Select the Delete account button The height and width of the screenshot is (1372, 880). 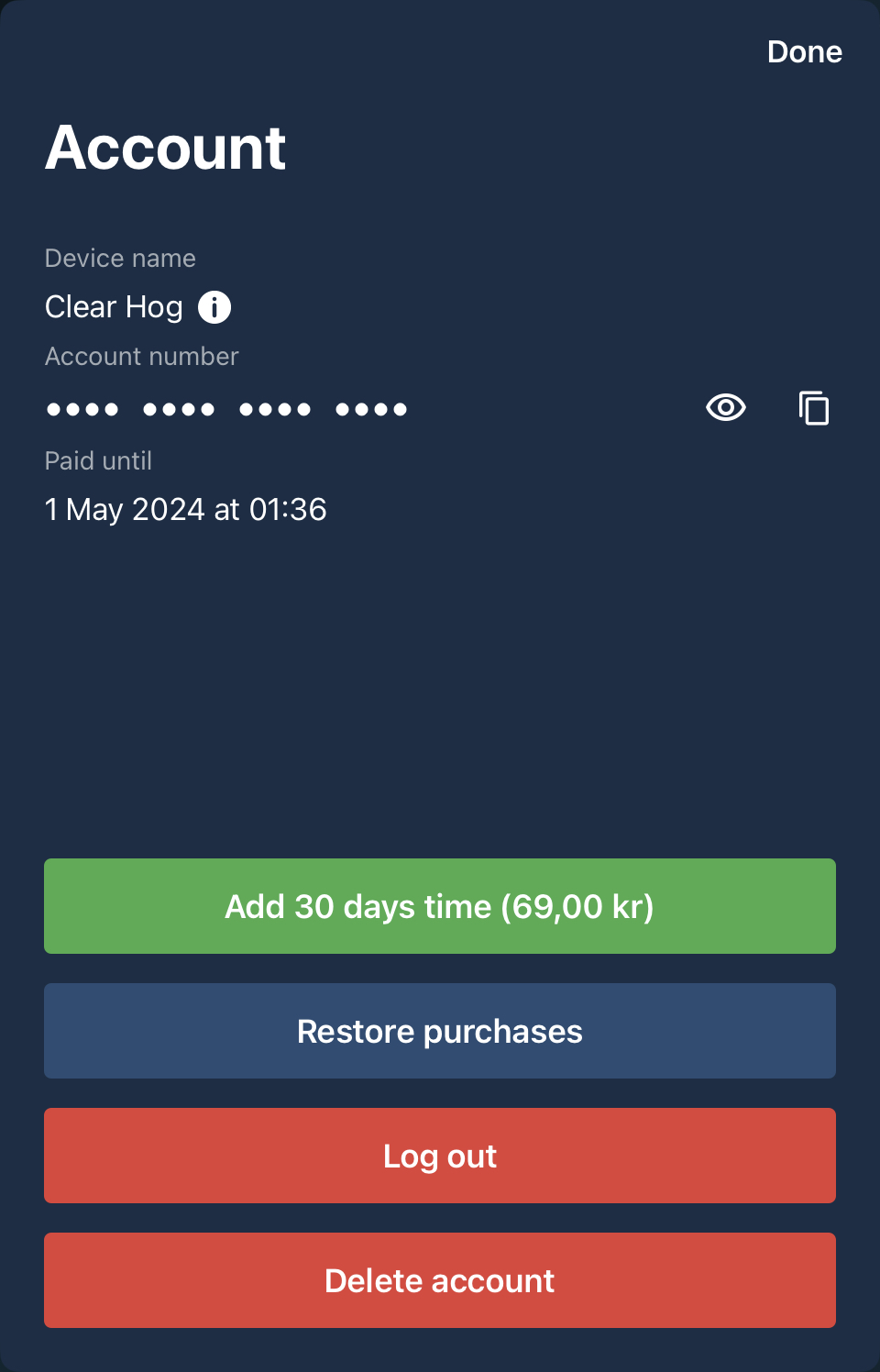click(440, 1280)
